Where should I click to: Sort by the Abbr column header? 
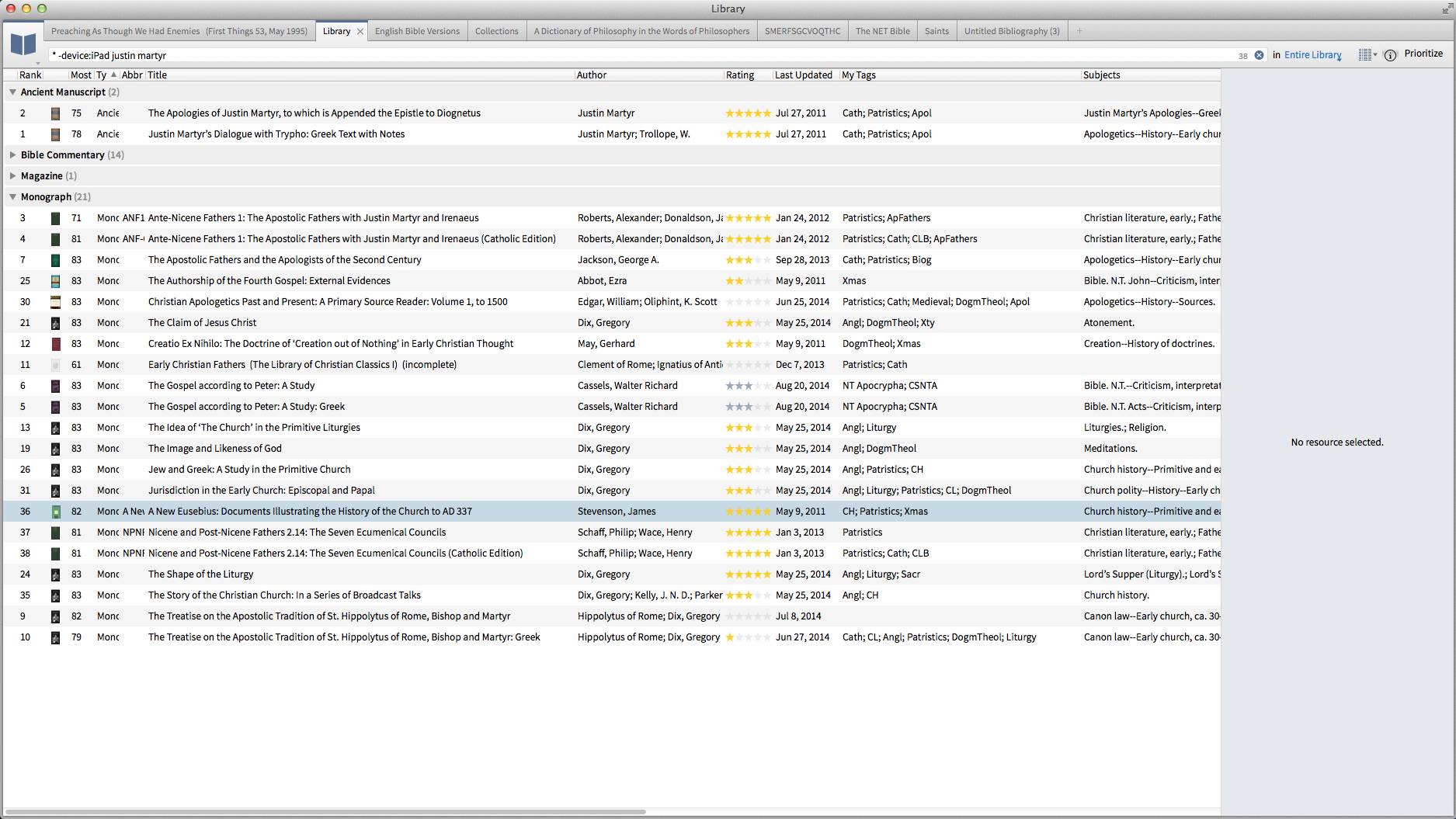pos(132,75)
